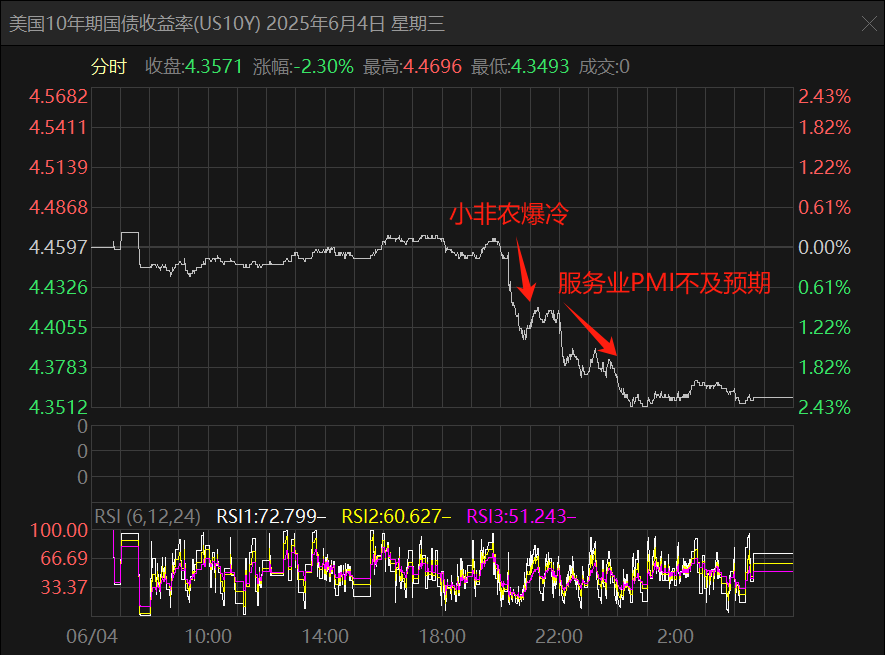The width and height of the screenshot is (885, 655).
Task: Click the magenta RSI3:51.243 readout
Action: point(521,516)
